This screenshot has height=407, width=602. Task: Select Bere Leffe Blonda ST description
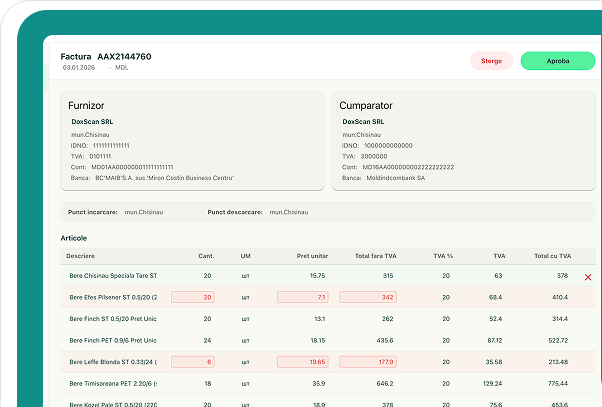113,362
